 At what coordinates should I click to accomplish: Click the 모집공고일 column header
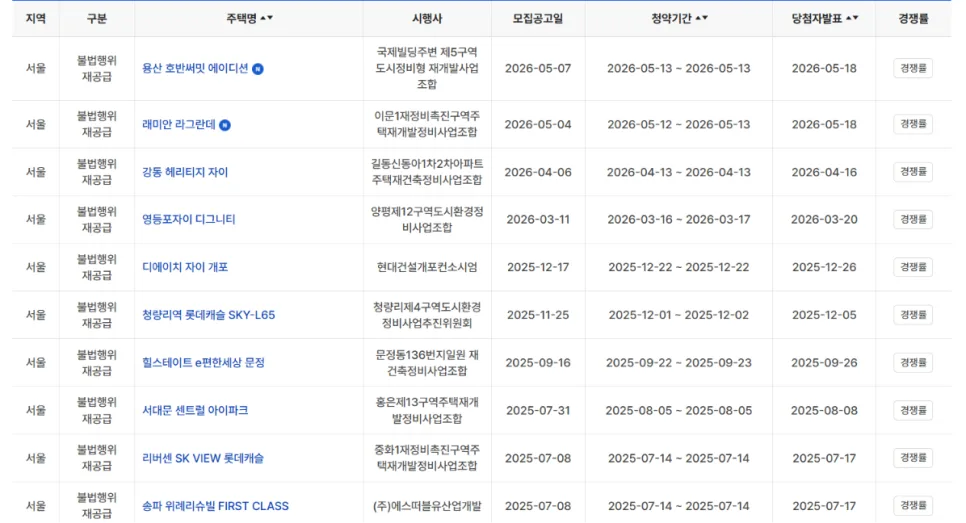coord(538,18)
